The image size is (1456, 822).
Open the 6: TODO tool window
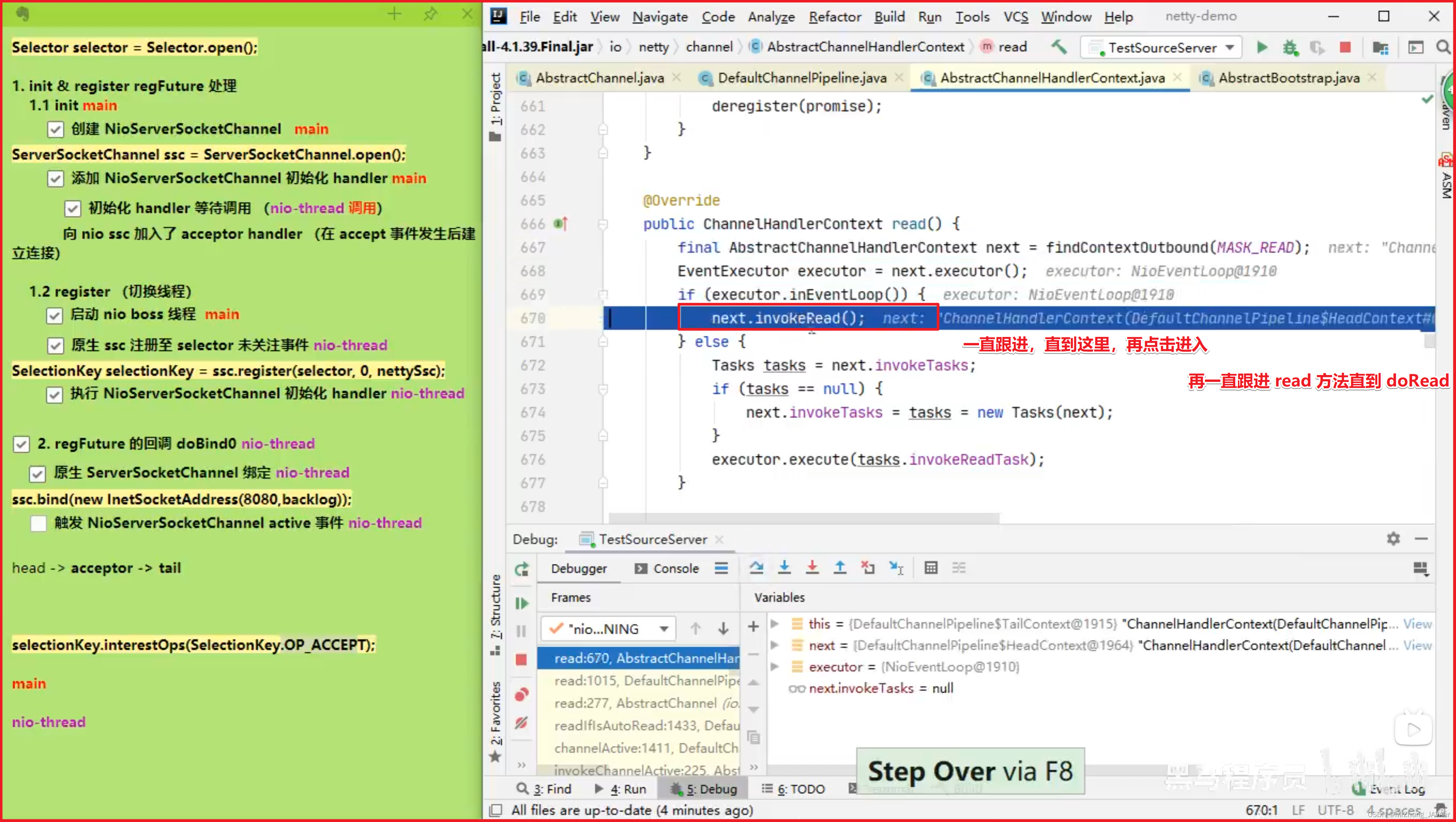click(793, 788)
